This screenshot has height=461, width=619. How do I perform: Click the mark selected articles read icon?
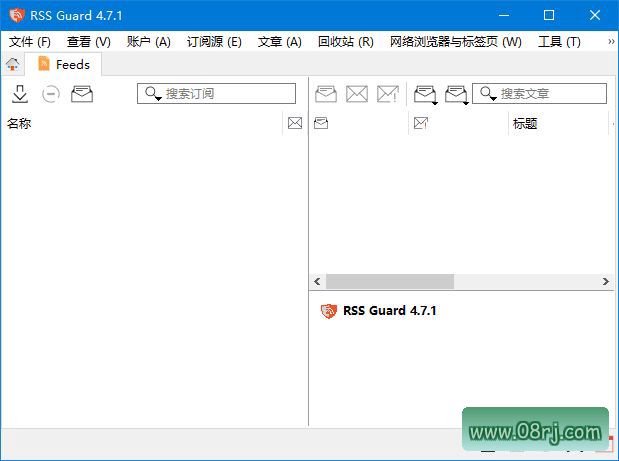[x=326, y=94]
